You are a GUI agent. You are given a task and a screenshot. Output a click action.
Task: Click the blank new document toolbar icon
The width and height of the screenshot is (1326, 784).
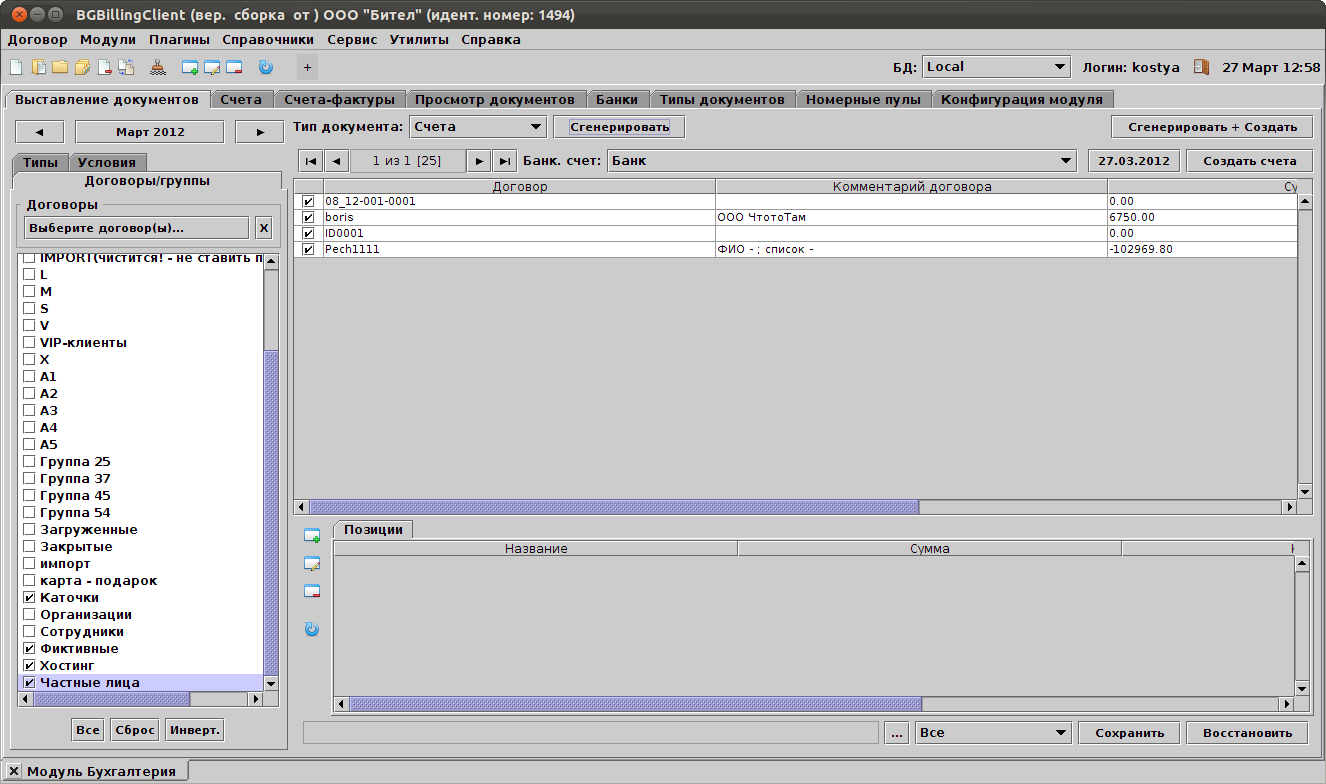pyautogui.click(x=15, y=68)
